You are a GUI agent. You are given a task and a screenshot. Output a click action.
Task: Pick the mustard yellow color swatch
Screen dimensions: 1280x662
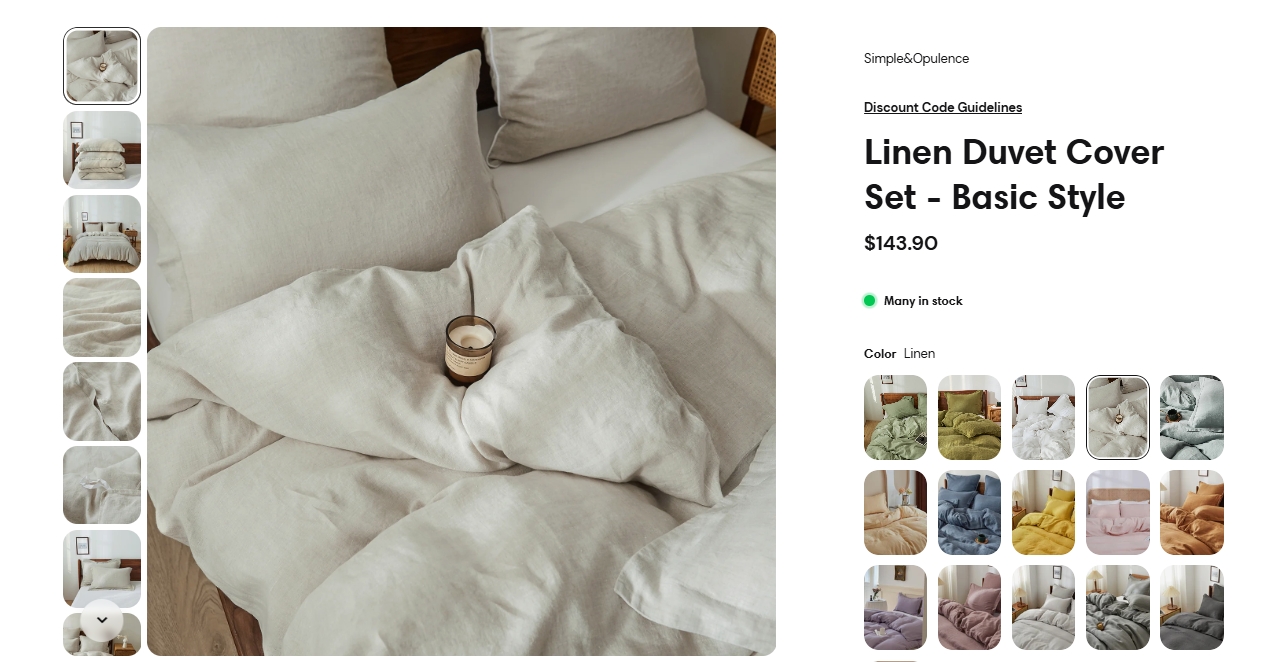(x=1044, y=512)
